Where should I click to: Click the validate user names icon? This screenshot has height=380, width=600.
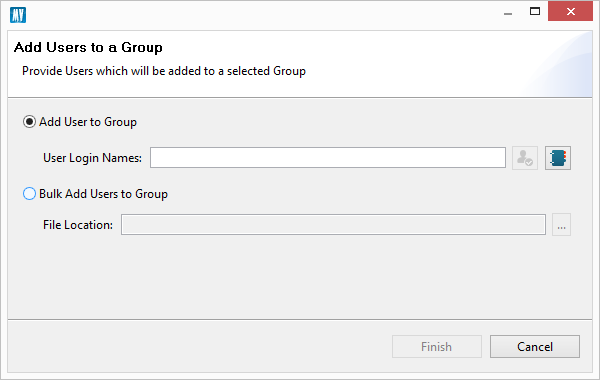coord(525,158)
